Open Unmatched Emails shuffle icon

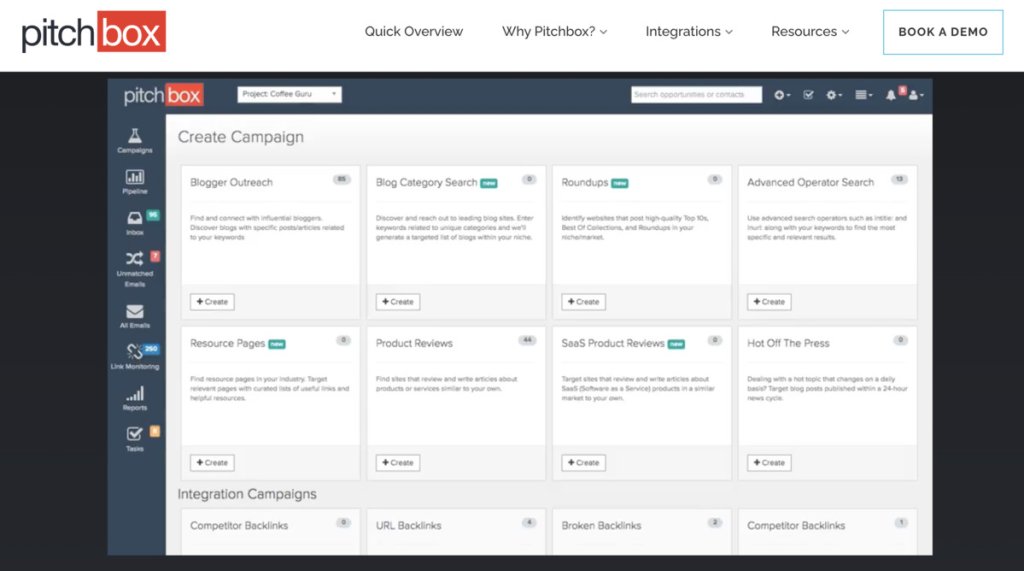pyautogui.click(x=135, y=259)
